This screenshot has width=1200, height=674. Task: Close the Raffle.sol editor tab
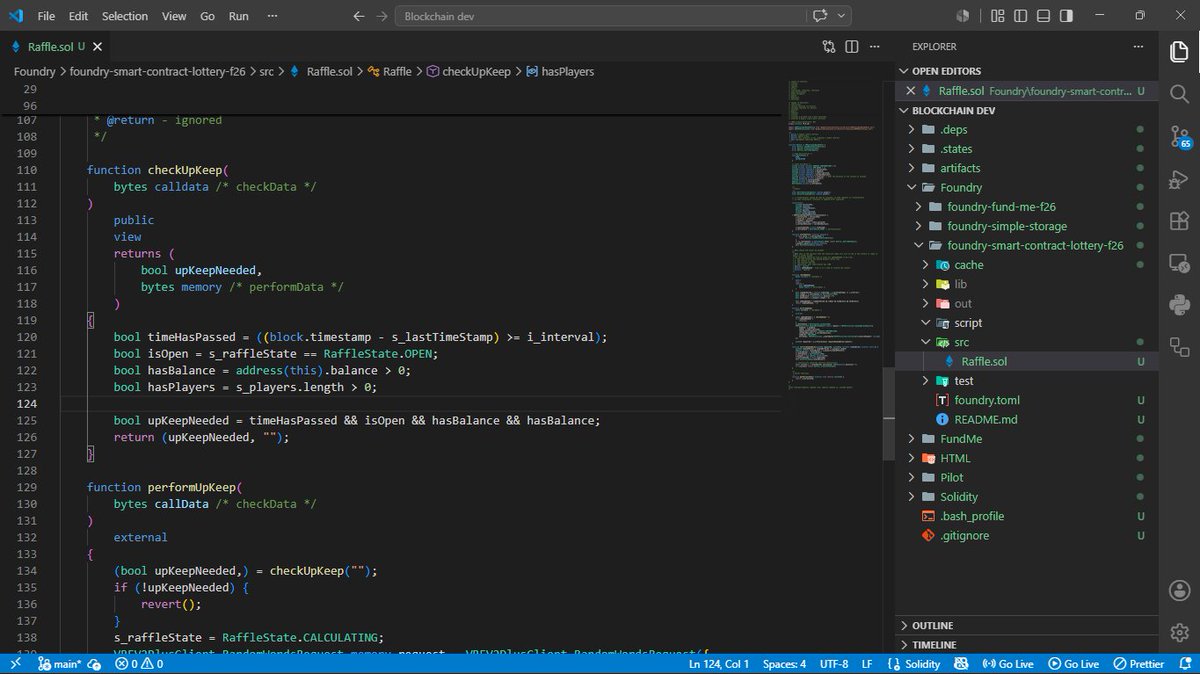coord(97,46)
